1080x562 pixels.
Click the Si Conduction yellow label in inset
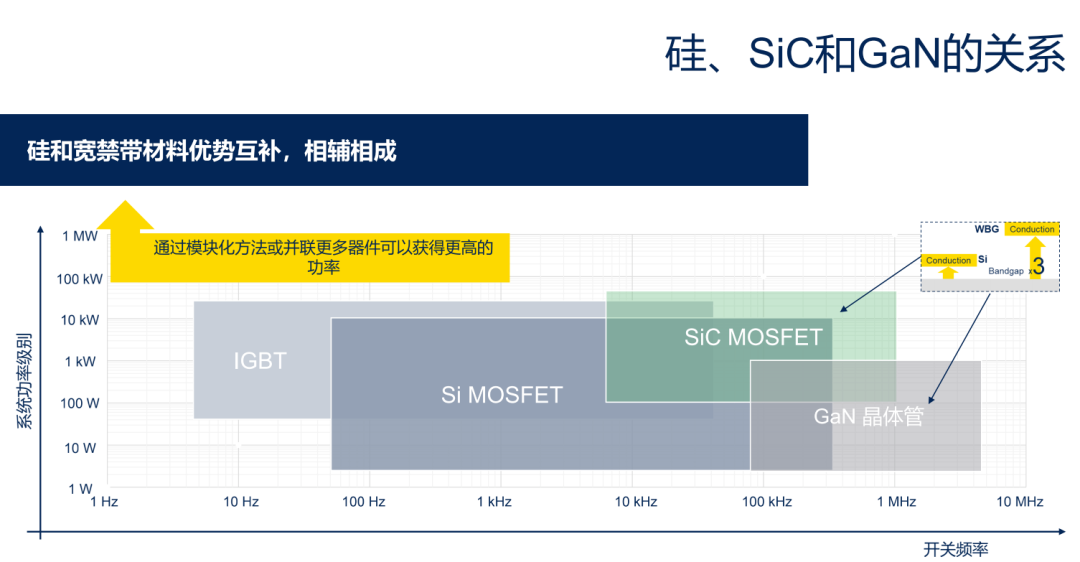pos(948,260)
